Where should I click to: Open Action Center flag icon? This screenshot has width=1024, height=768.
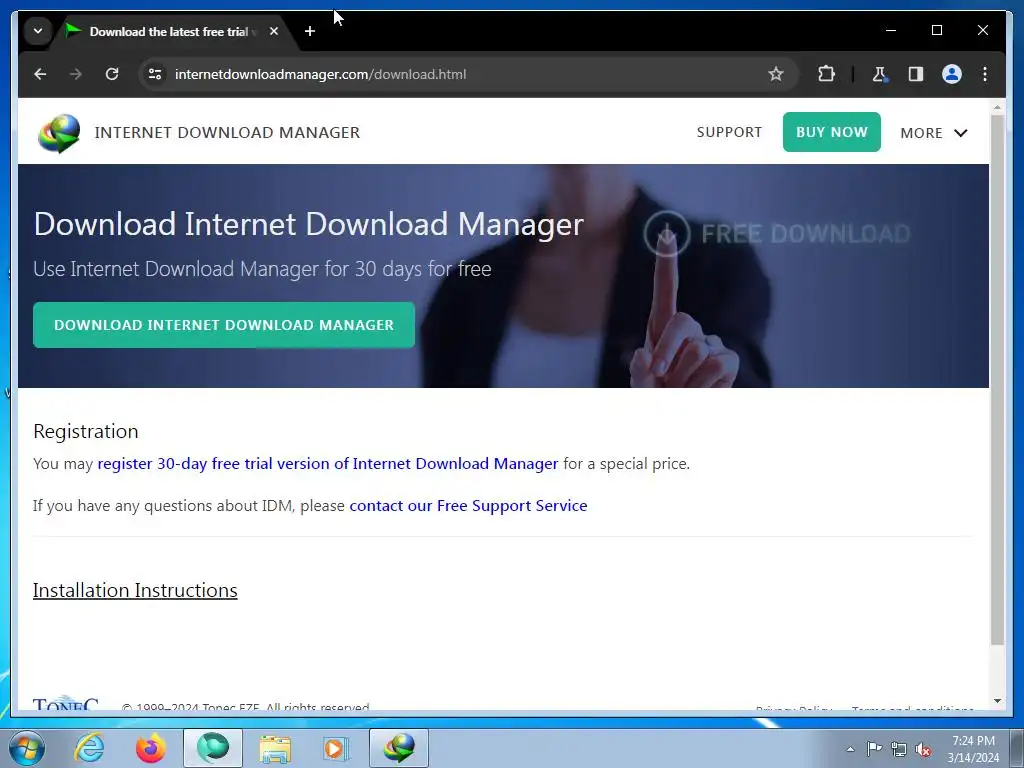click(x=874, y=749)
